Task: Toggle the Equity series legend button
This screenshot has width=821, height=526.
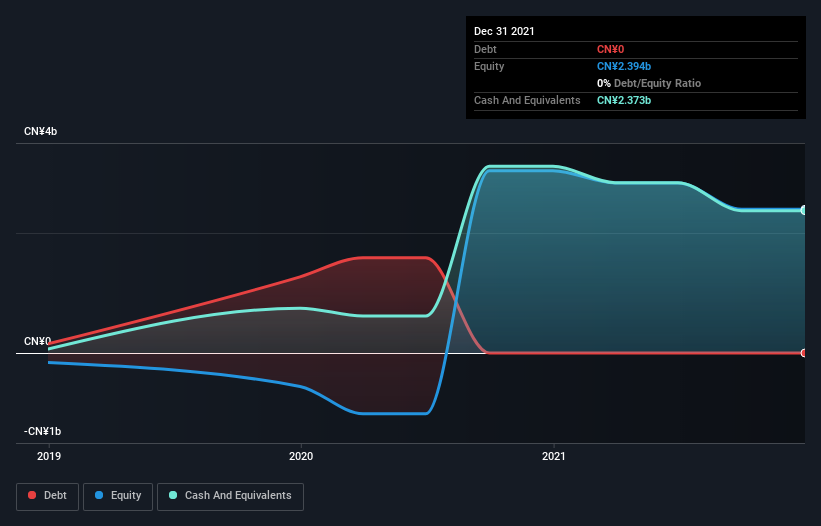Action: (118, 496)
